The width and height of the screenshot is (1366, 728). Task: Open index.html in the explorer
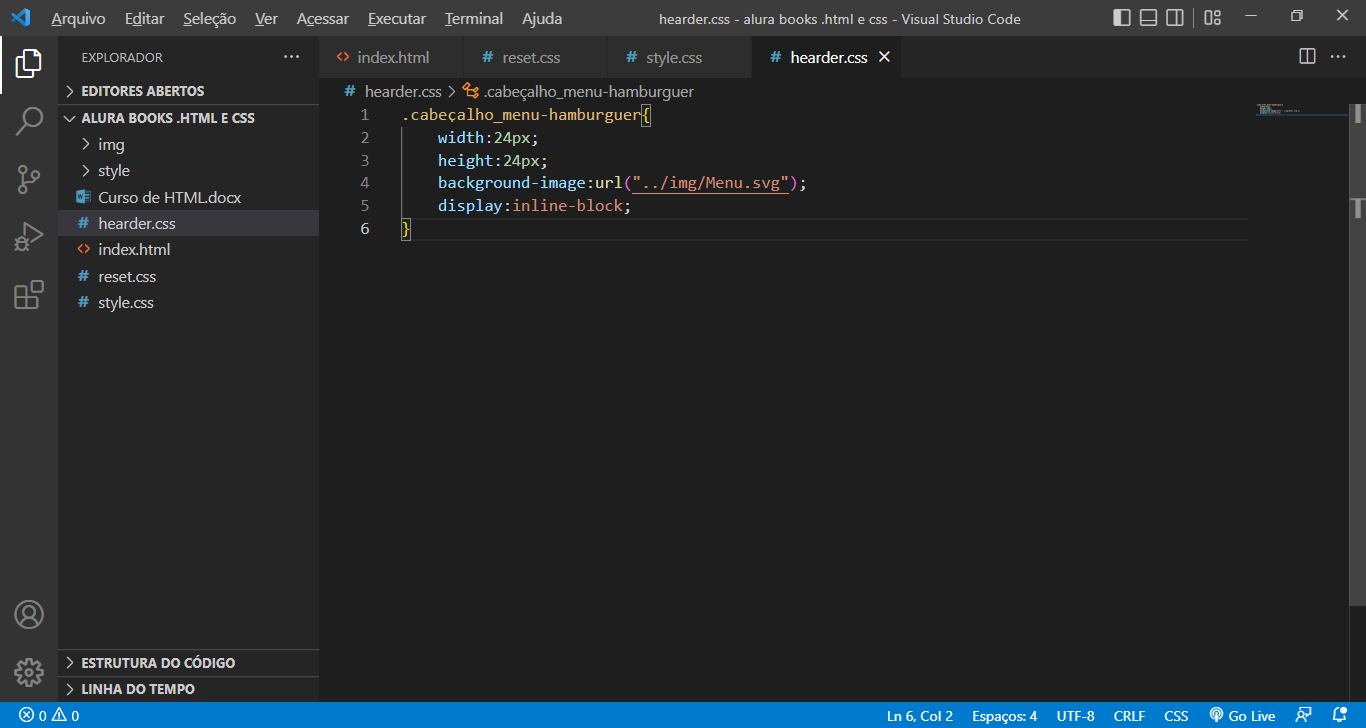188,250
